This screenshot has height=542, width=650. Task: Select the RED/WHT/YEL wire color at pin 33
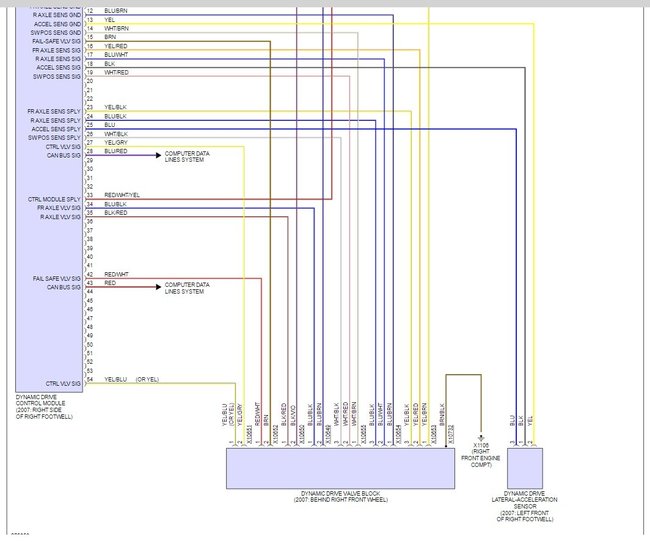click(x=122, y=195)
